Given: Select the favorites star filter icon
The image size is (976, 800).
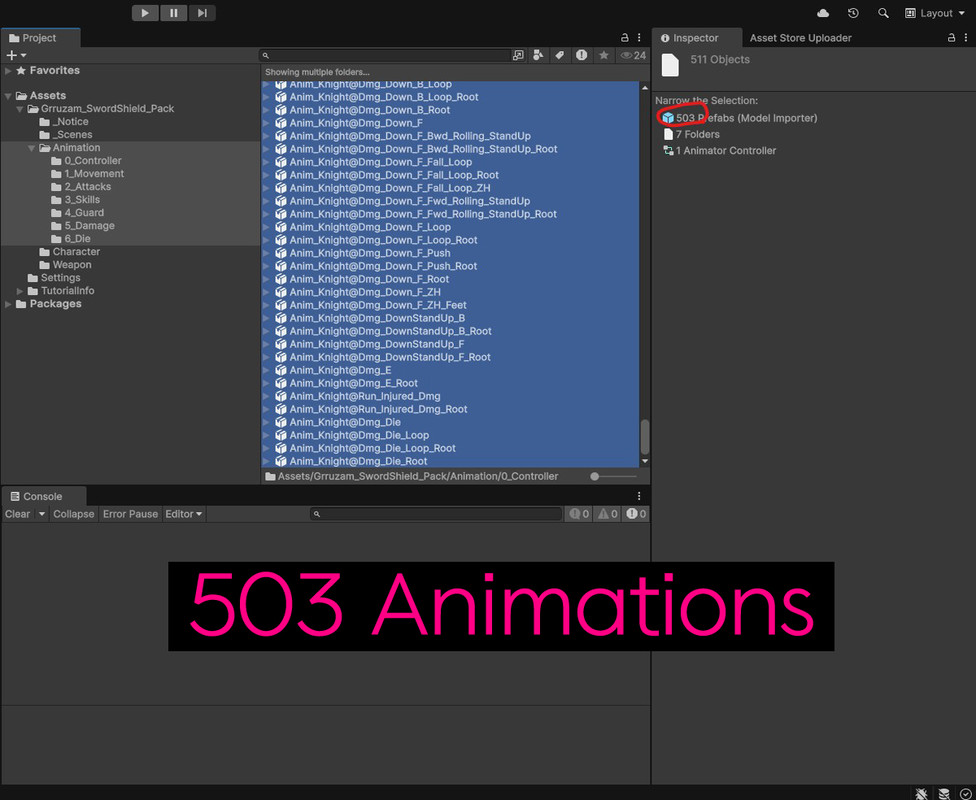Looking at the screenshot, I should [603, 56].
